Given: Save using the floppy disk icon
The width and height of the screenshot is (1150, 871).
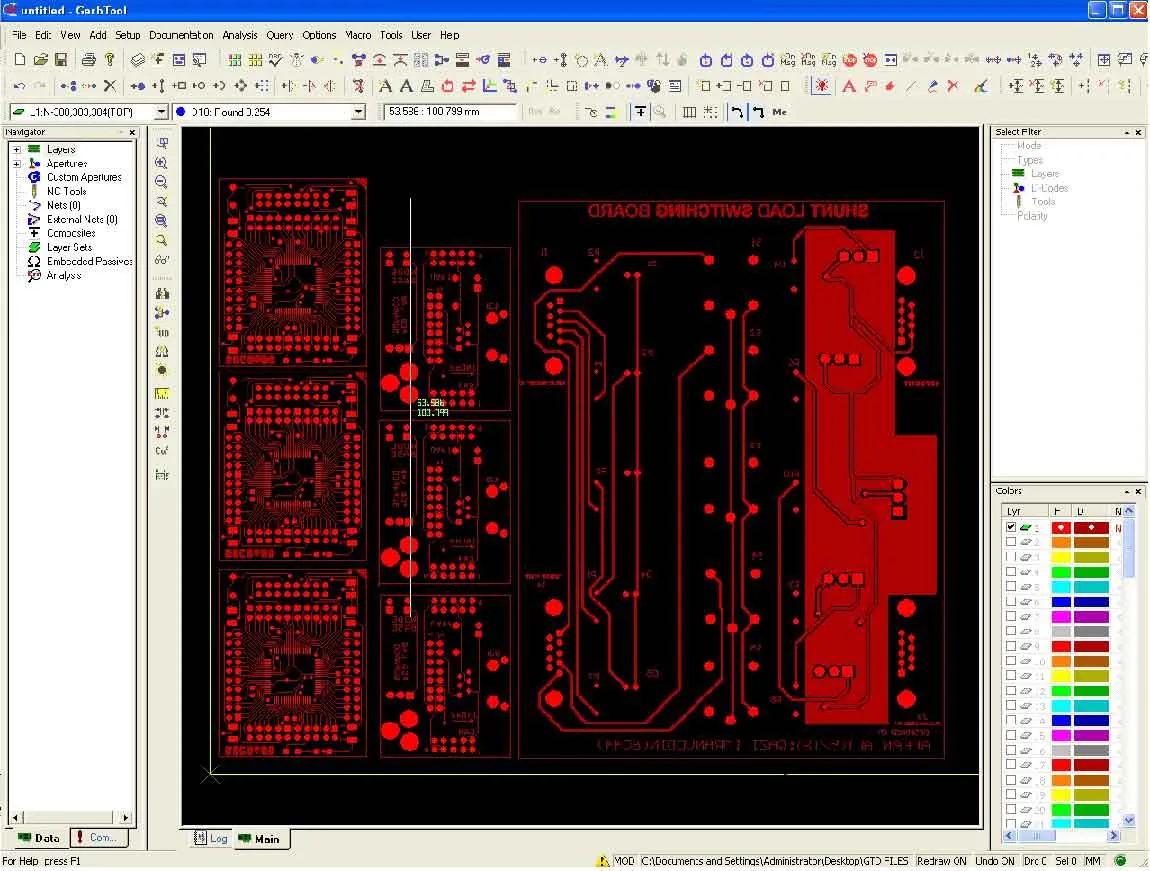Looking at the screenshot, I should [x=61, y=59].
